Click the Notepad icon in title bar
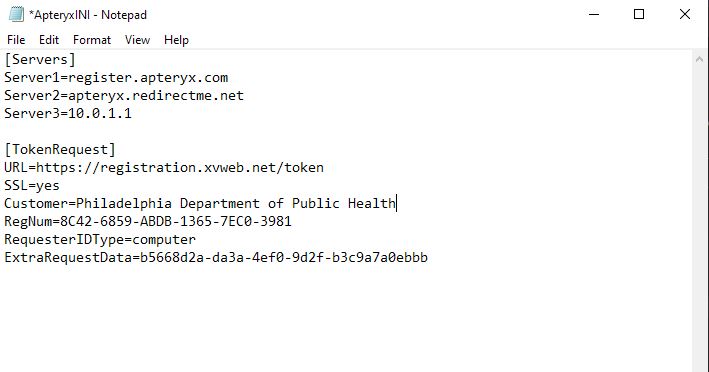709x372 pixels. click(x=16, y=14)
